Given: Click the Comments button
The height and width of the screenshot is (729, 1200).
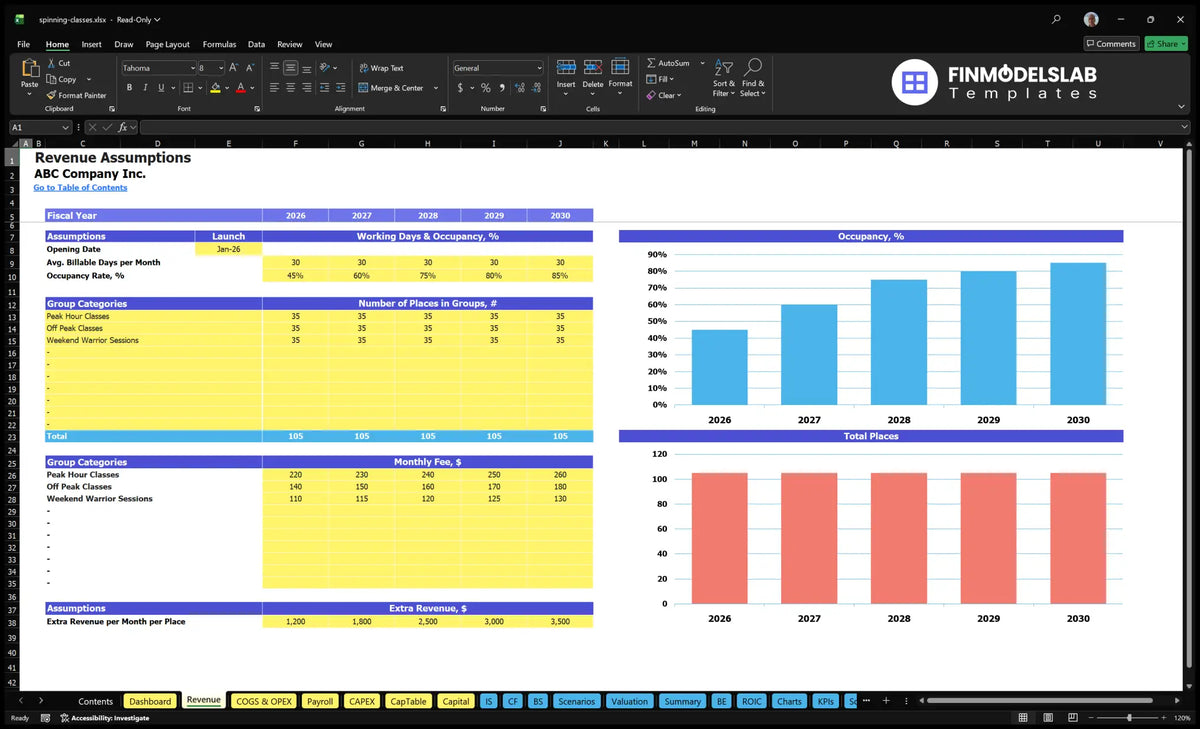Looking at the screenshot, I should 1111,44.
